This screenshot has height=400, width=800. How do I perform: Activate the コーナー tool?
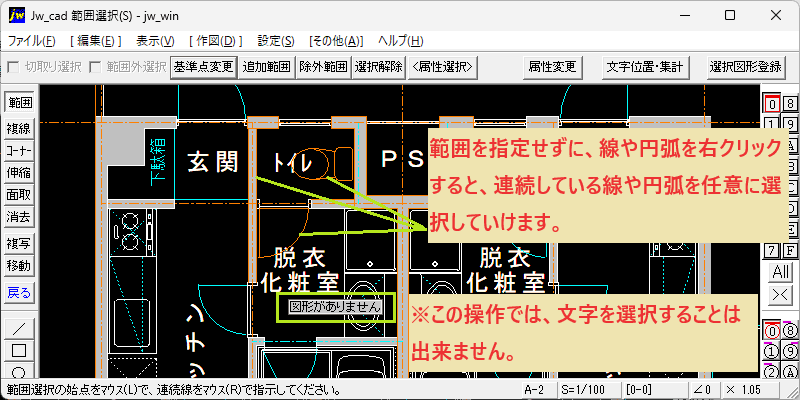pyautogui.click(x=19, y=151)
